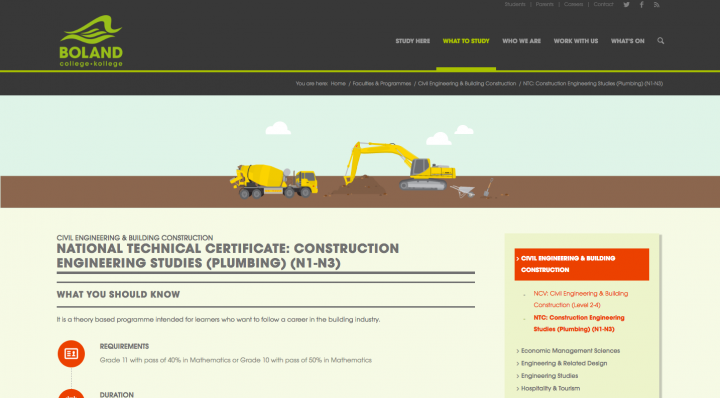Click the Boland College logo

tap(91, 41)
